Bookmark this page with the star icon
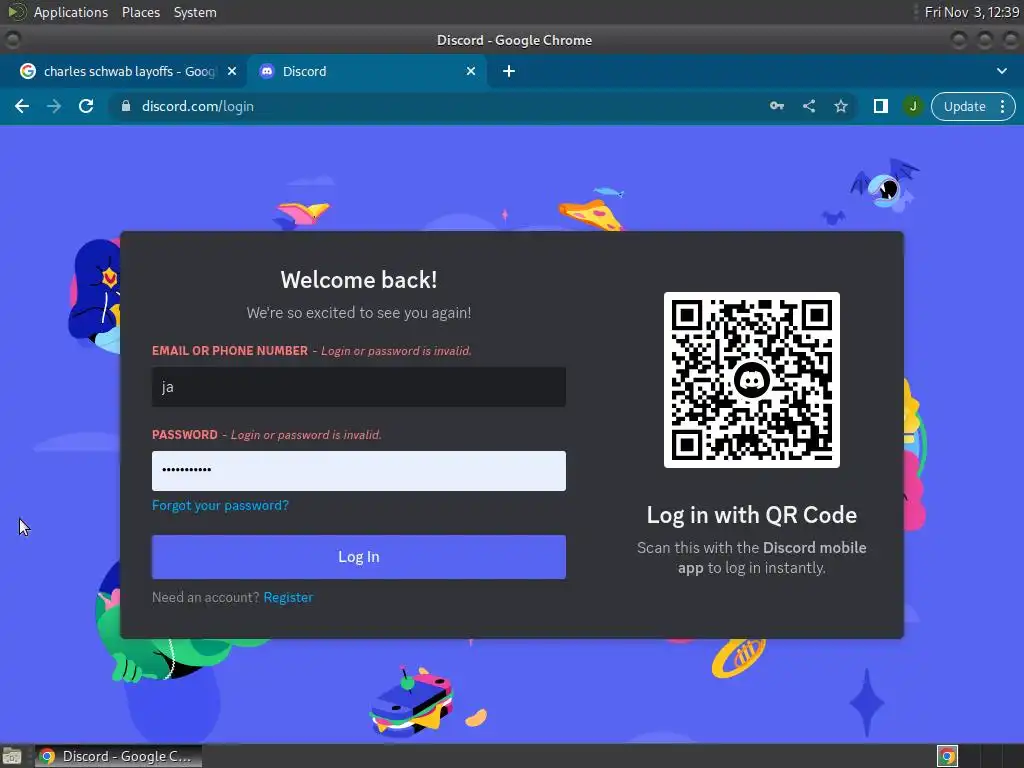1024x768 pixels. point(840,106)
